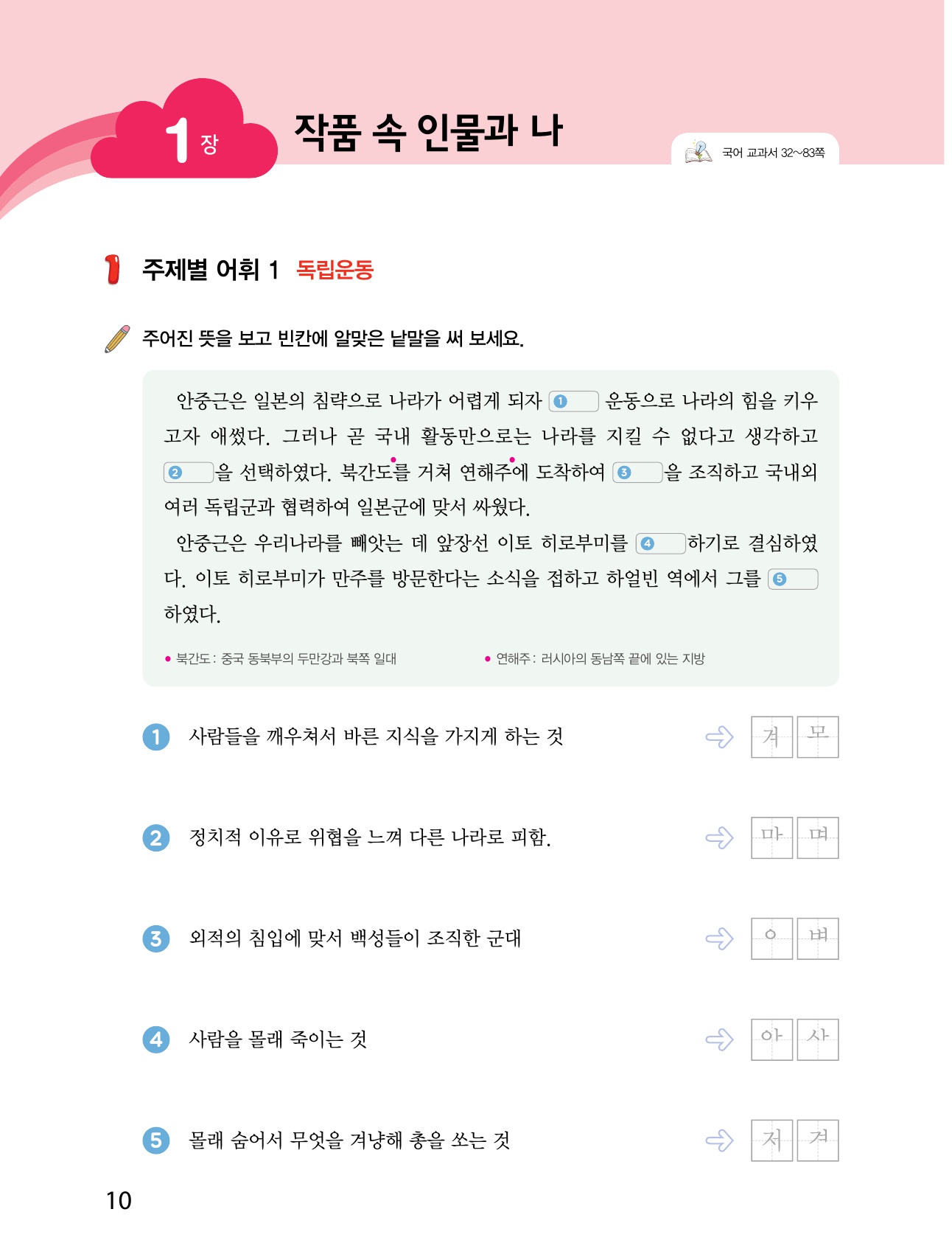This screenshot has width=952, height=1254.
Task: Select the blue circle number 3 definition
Action: (x=156, y=938)
